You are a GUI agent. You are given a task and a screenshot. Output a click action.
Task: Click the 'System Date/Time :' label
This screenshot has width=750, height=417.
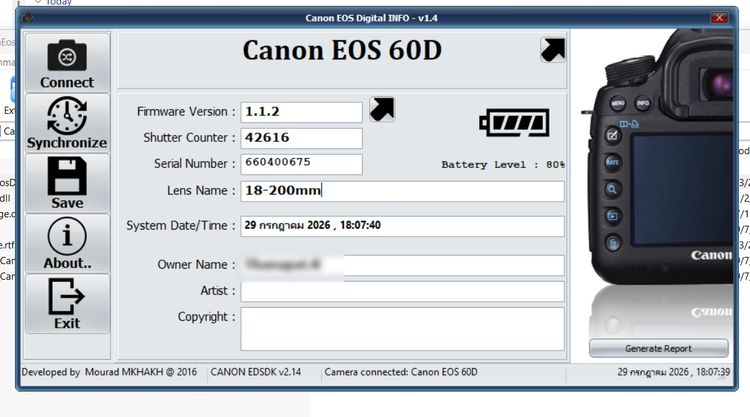point(181,226)
